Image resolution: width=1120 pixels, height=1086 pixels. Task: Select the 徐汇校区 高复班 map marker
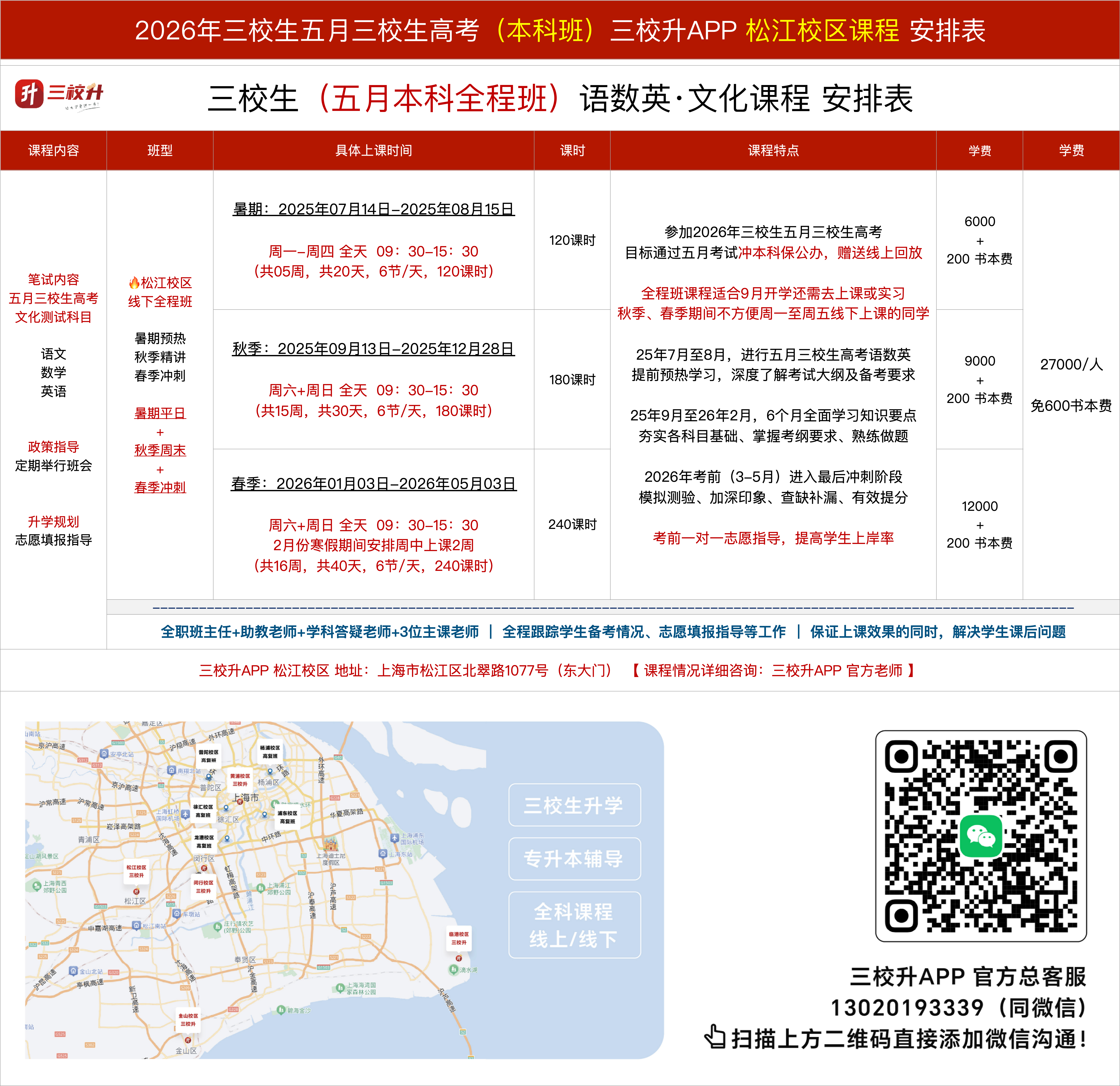pos(203,811)
